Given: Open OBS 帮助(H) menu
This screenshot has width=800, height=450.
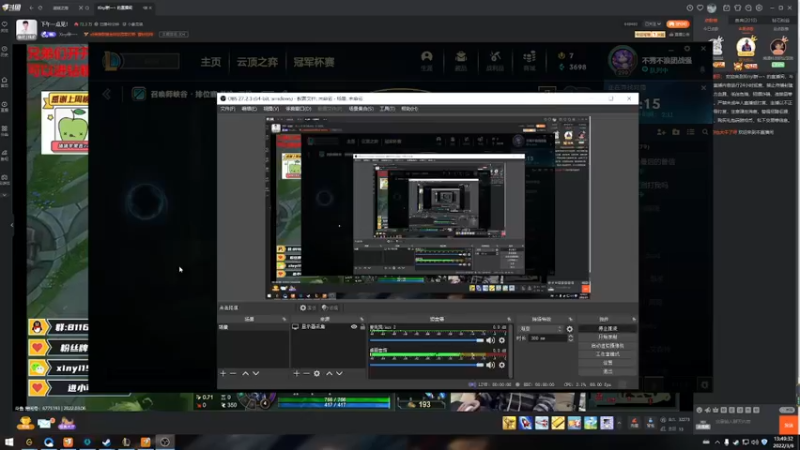Looking at the screenshot, I should coord(409,109).
